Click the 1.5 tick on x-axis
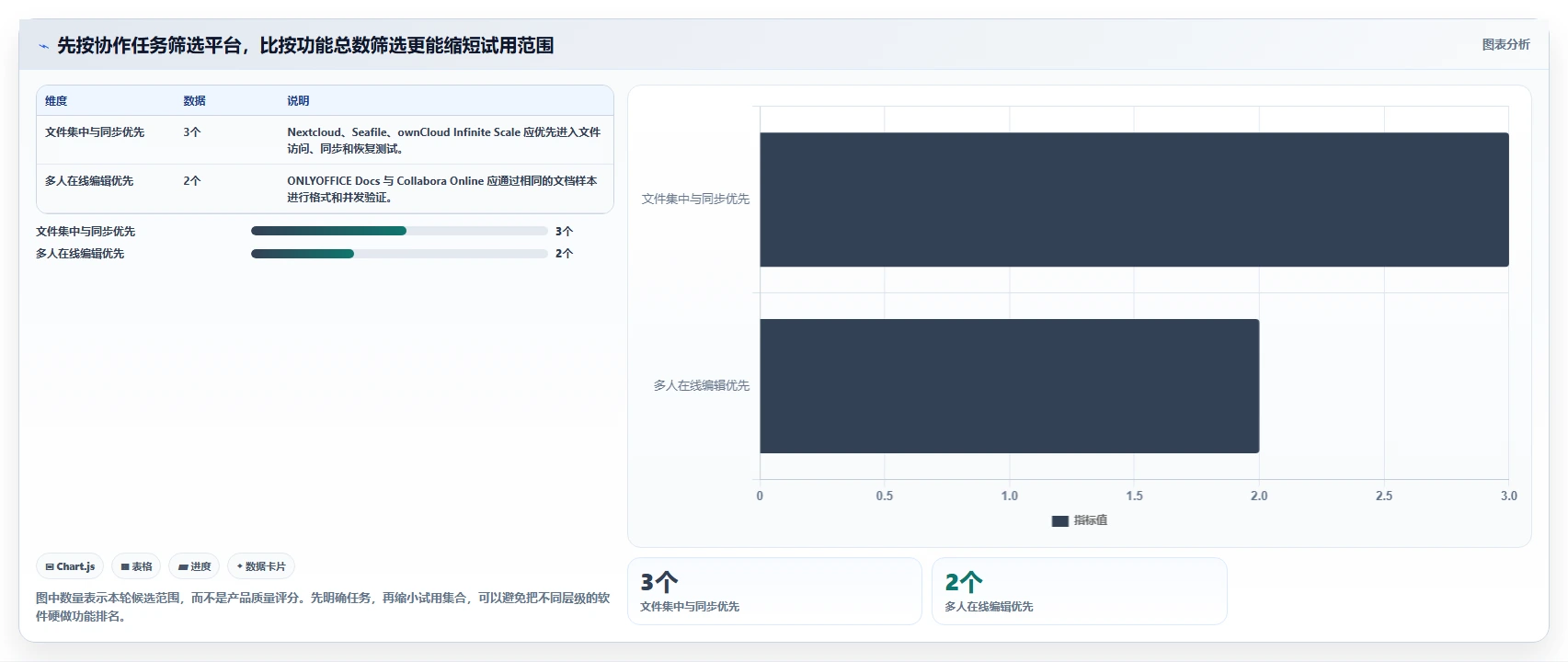 [x=1135, y=496]
